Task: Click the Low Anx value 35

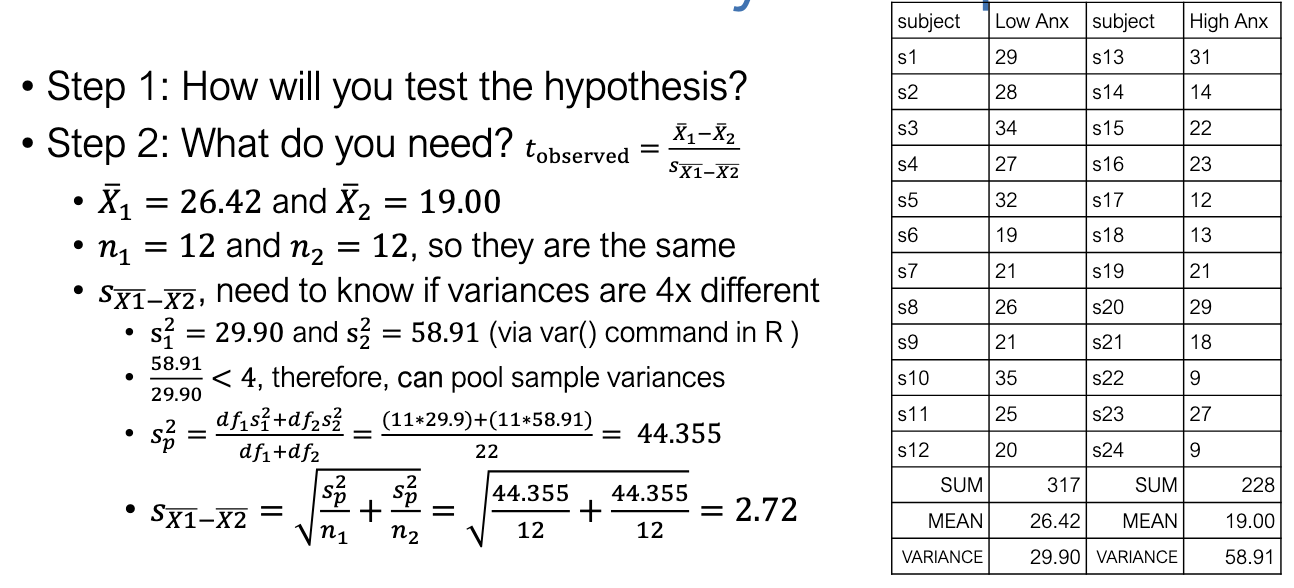Action: (1007, 378)
